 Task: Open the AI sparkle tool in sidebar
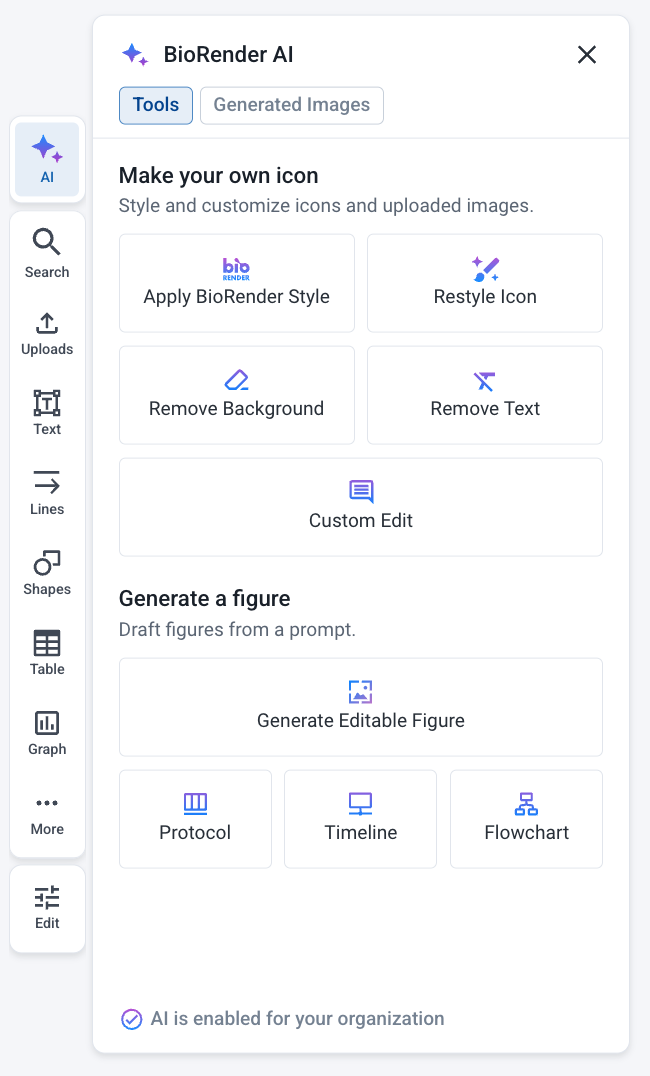(47, 160)
